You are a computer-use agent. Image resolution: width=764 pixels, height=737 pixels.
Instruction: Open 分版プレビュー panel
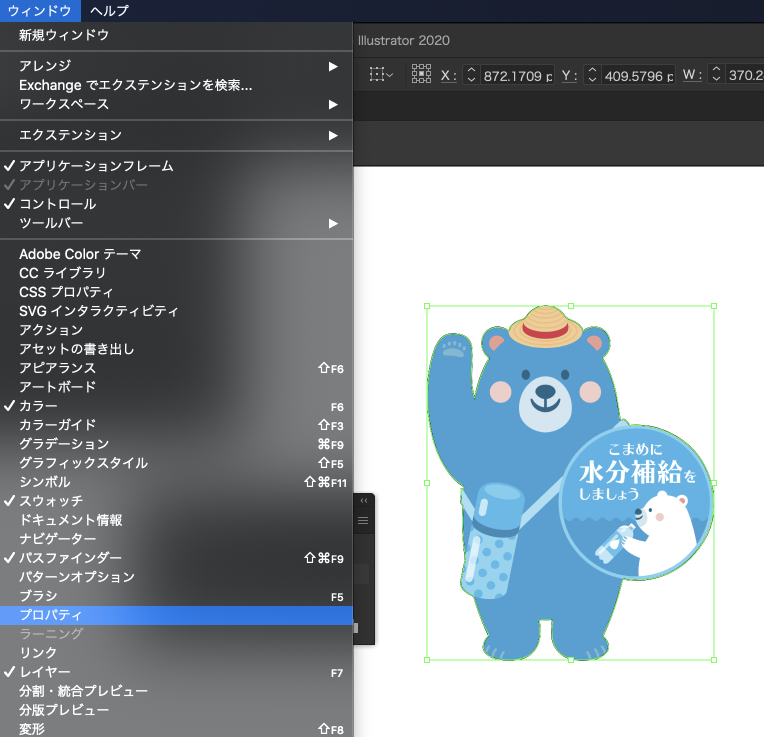tap(176, 710)
